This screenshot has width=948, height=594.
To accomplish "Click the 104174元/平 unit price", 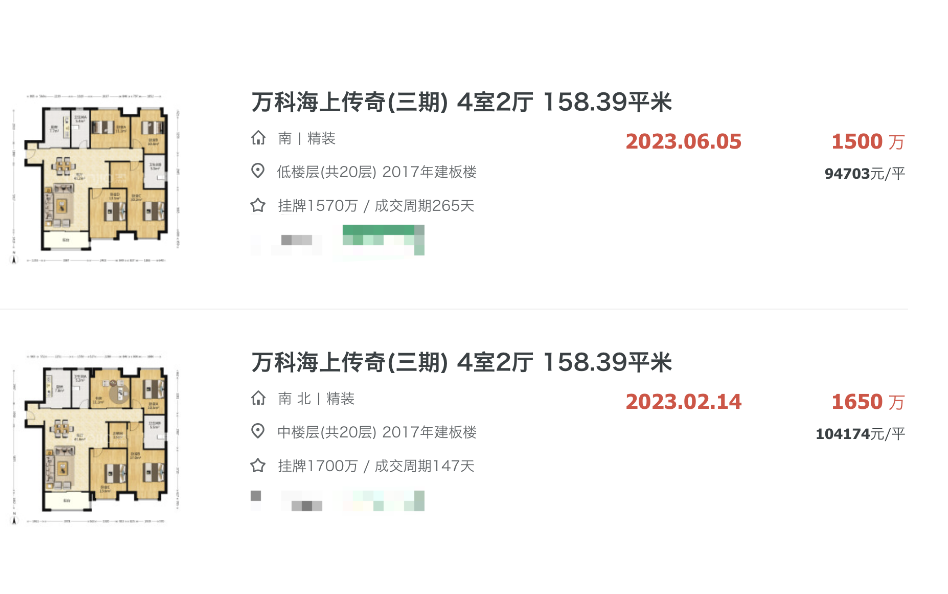I will (860, 434).
